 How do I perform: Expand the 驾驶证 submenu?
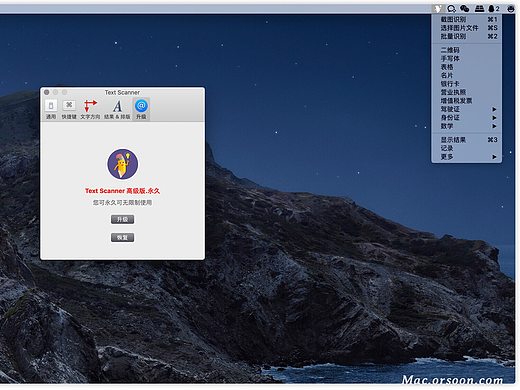coord(467,109)
